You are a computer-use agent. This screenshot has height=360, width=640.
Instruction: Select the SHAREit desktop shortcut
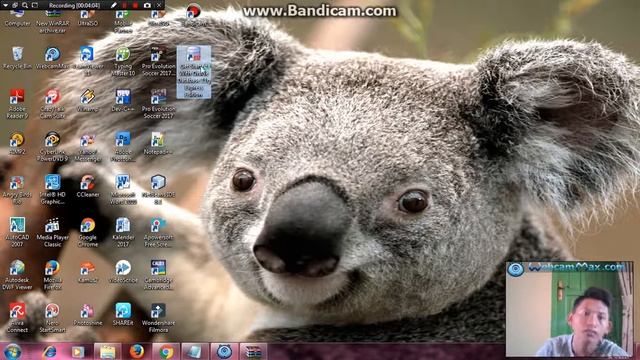click(x=123, y=315)
